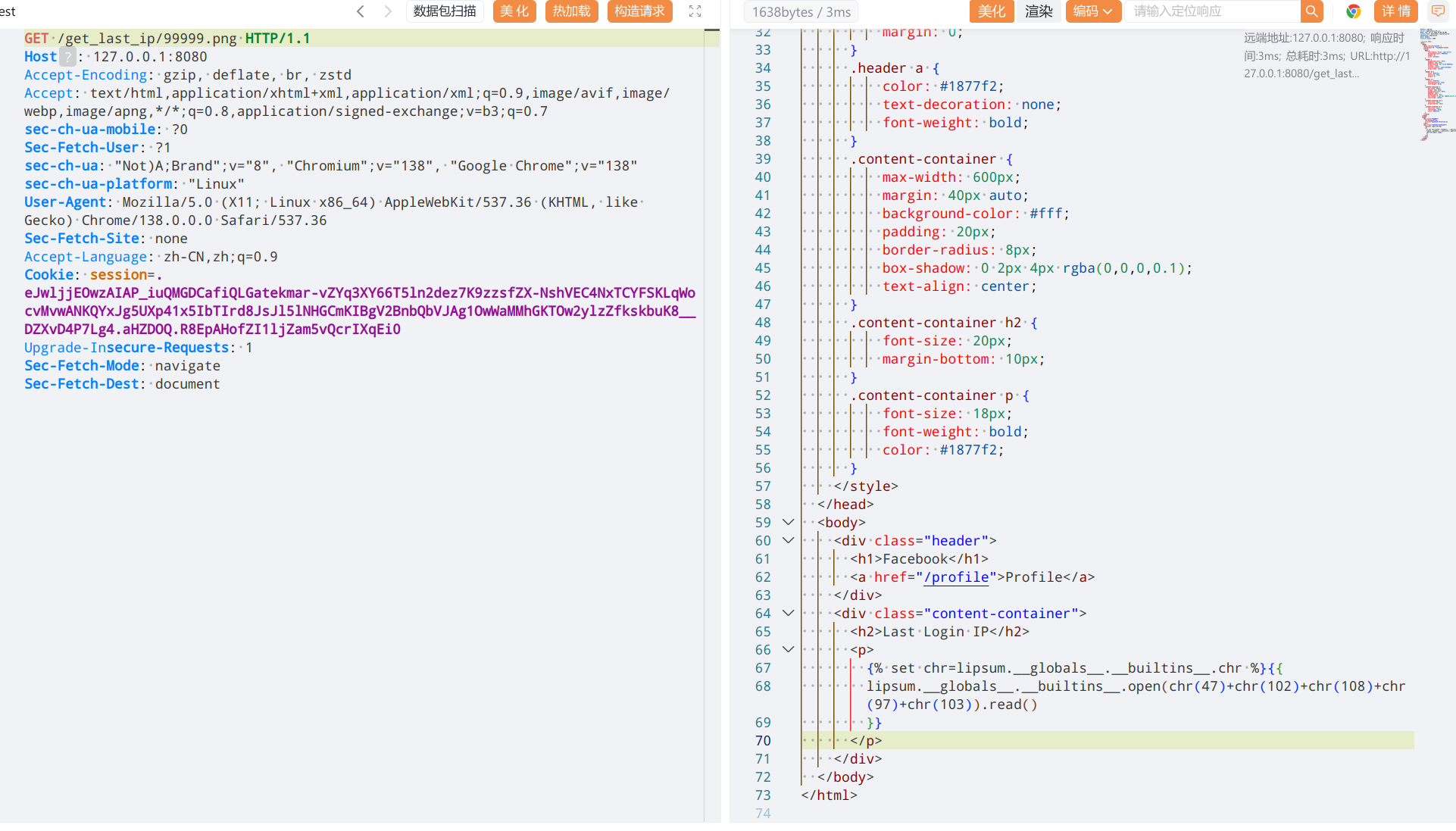Go to previous request with left arrow
Screen dimensions: 1456x831
[x=361, y=11]
